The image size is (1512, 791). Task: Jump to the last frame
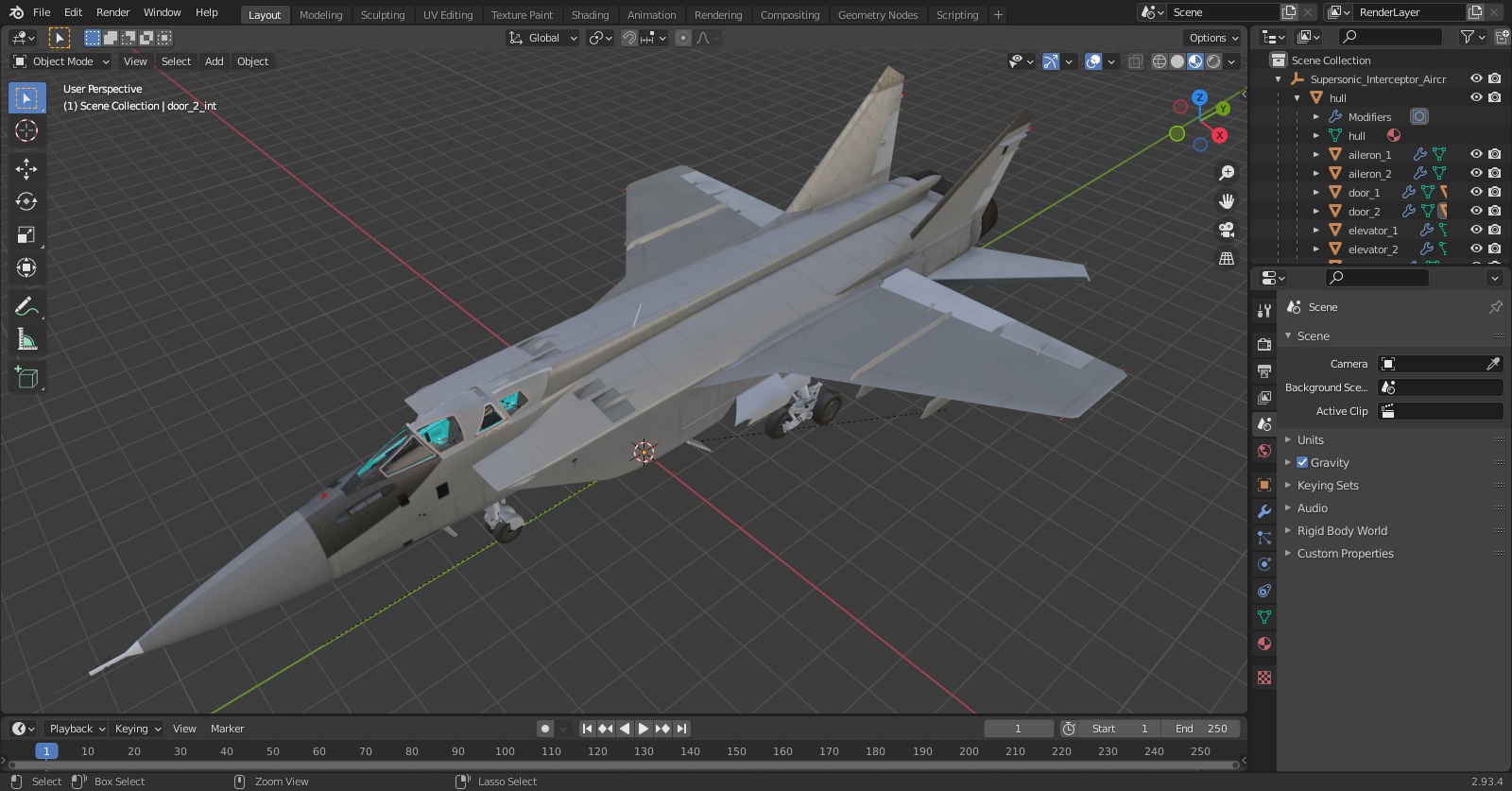[682, 729]
